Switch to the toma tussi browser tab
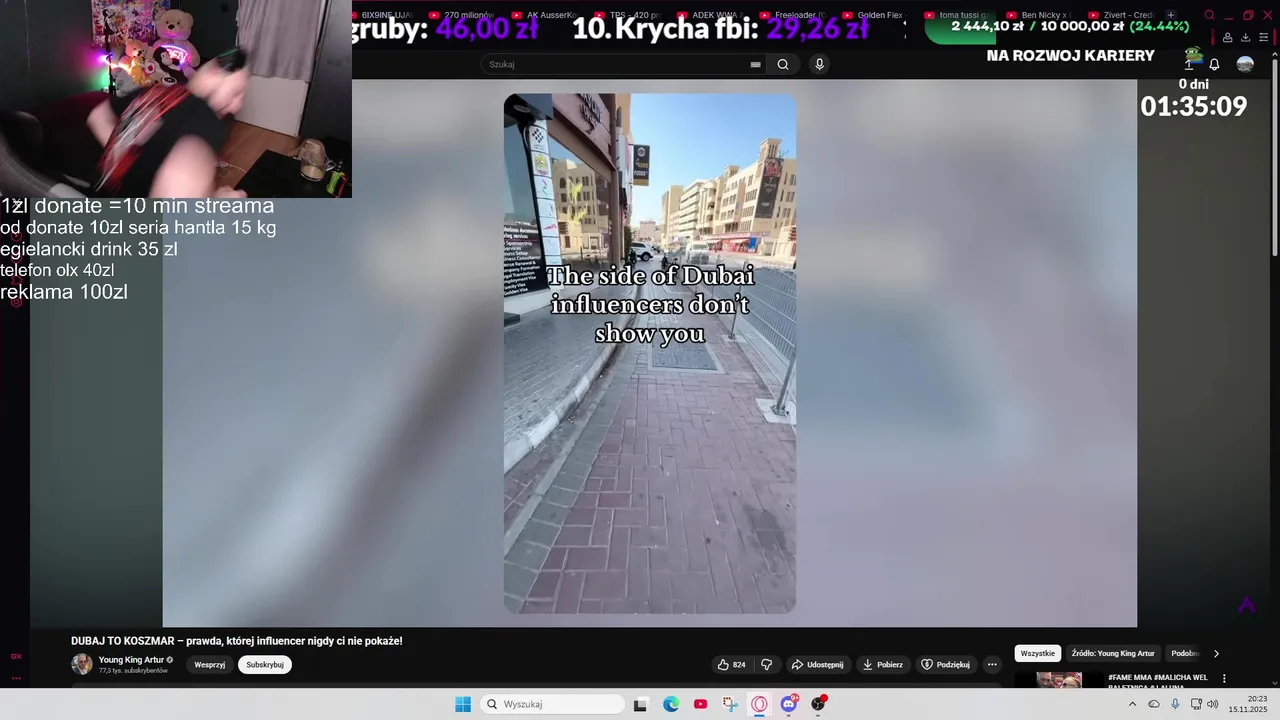 (958, 15)
